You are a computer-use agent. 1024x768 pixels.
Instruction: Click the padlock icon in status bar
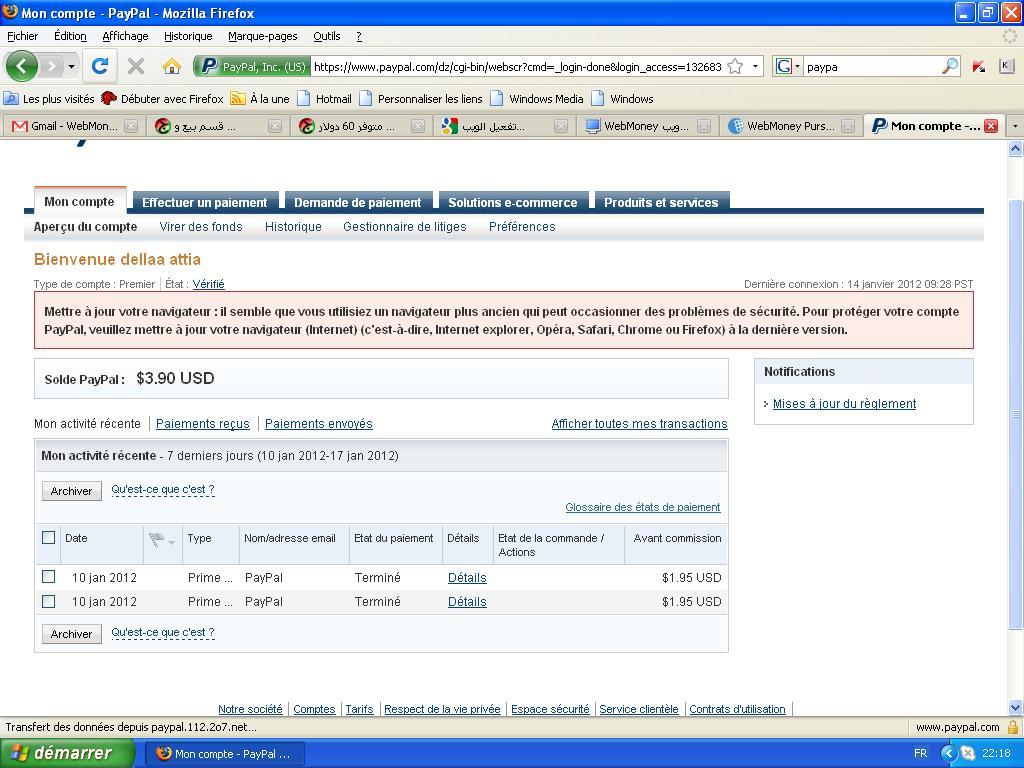point(1013,727)
